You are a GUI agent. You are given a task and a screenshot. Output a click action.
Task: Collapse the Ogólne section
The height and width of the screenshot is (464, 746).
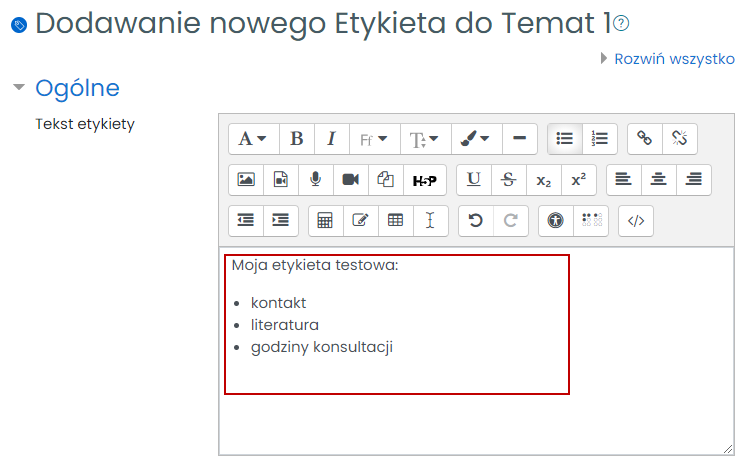pos(18,88)
